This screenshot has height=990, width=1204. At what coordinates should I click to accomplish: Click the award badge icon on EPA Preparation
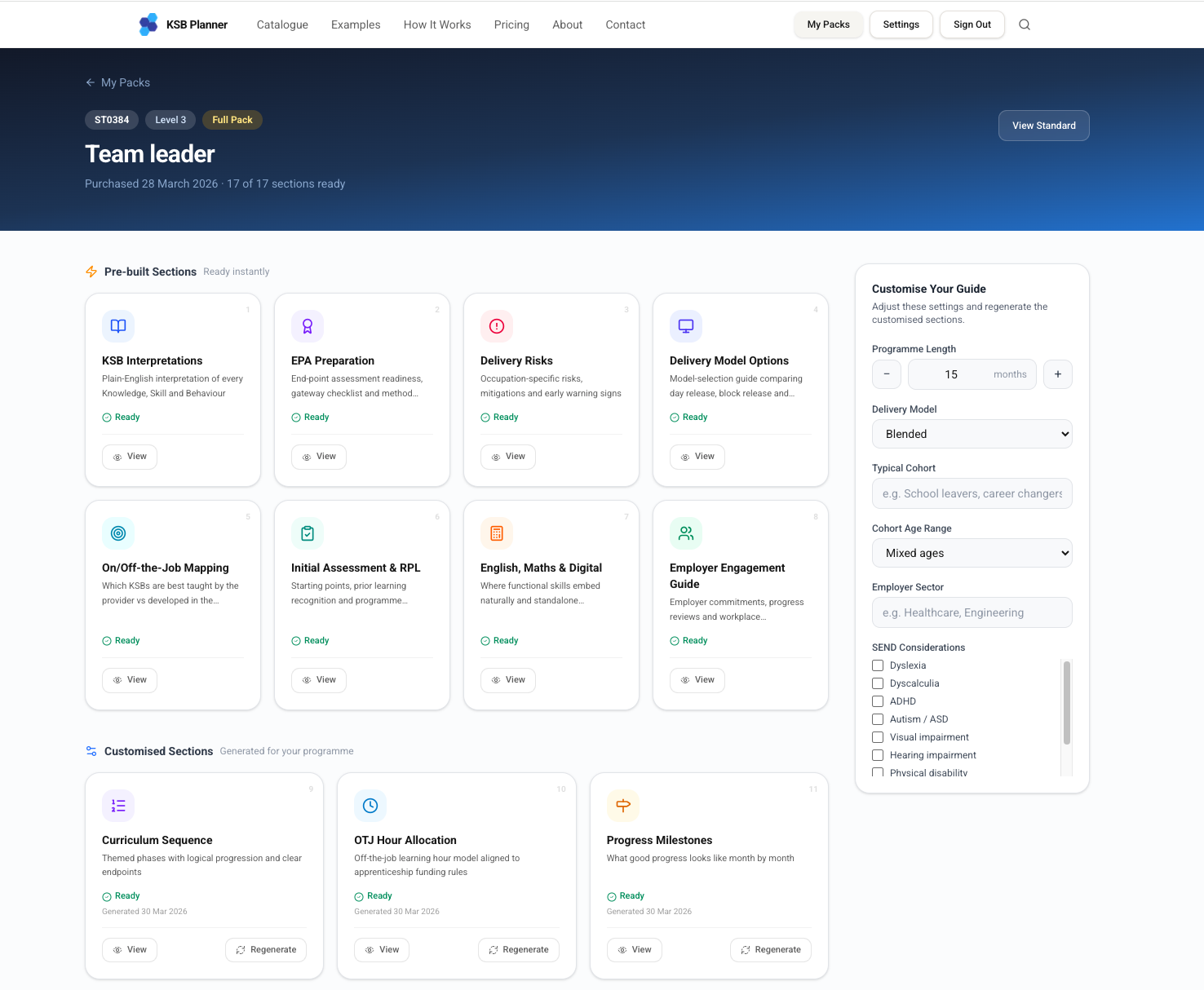pos(308,325)
